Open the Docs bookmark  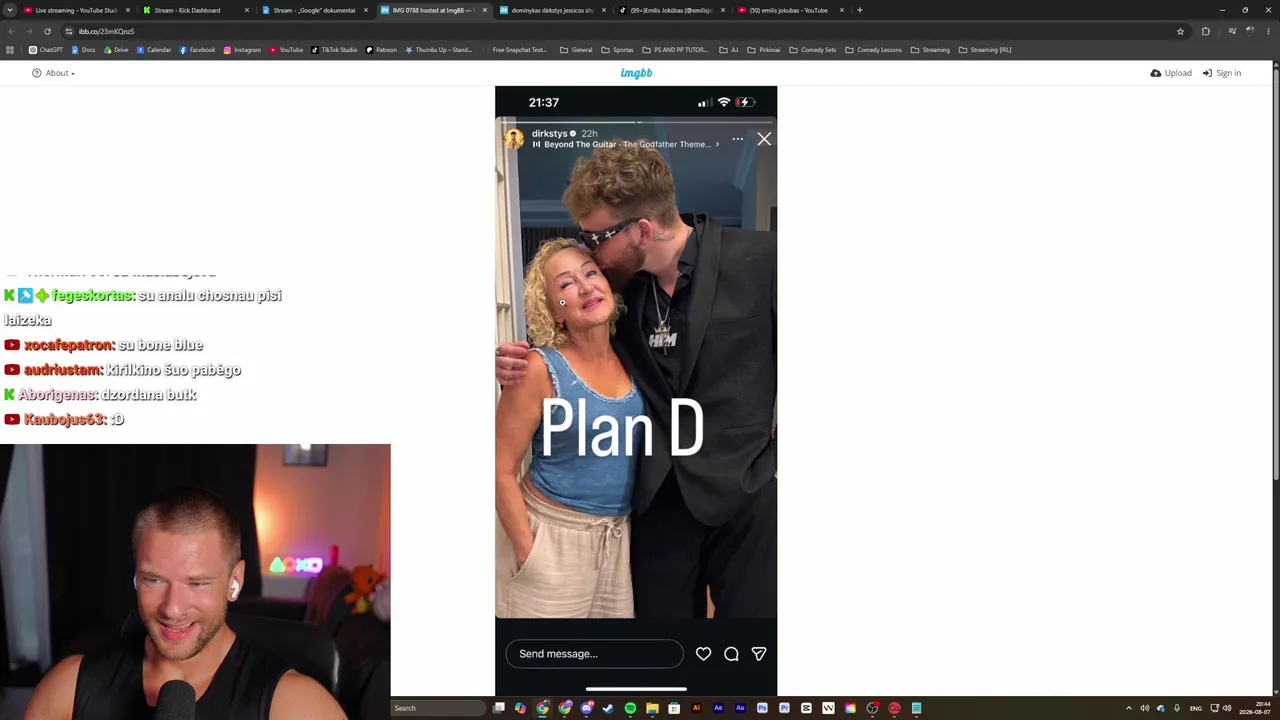84,50
